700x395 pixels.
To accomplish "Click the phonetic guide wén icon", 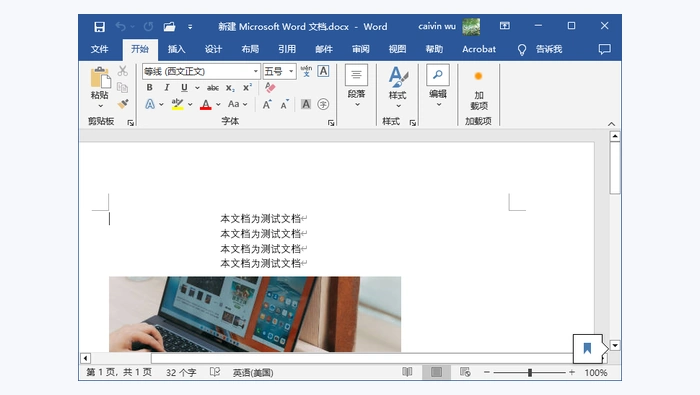I will tap(306, 71).
